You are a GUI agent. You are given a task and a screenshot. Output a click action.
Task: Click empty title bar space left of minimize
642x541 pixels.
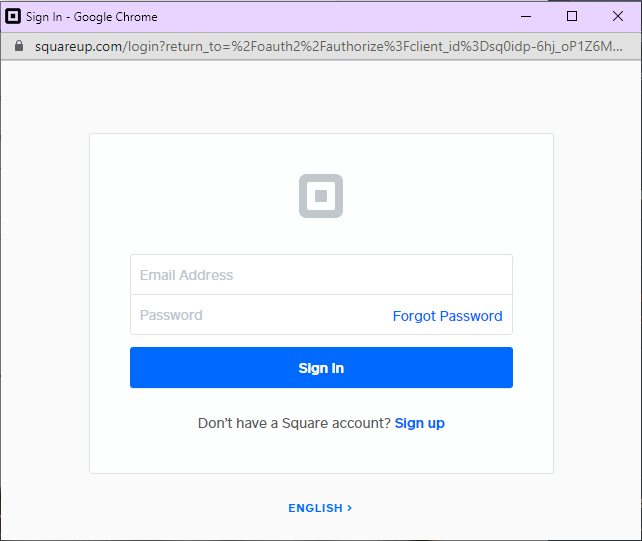(x=350, y=16)
